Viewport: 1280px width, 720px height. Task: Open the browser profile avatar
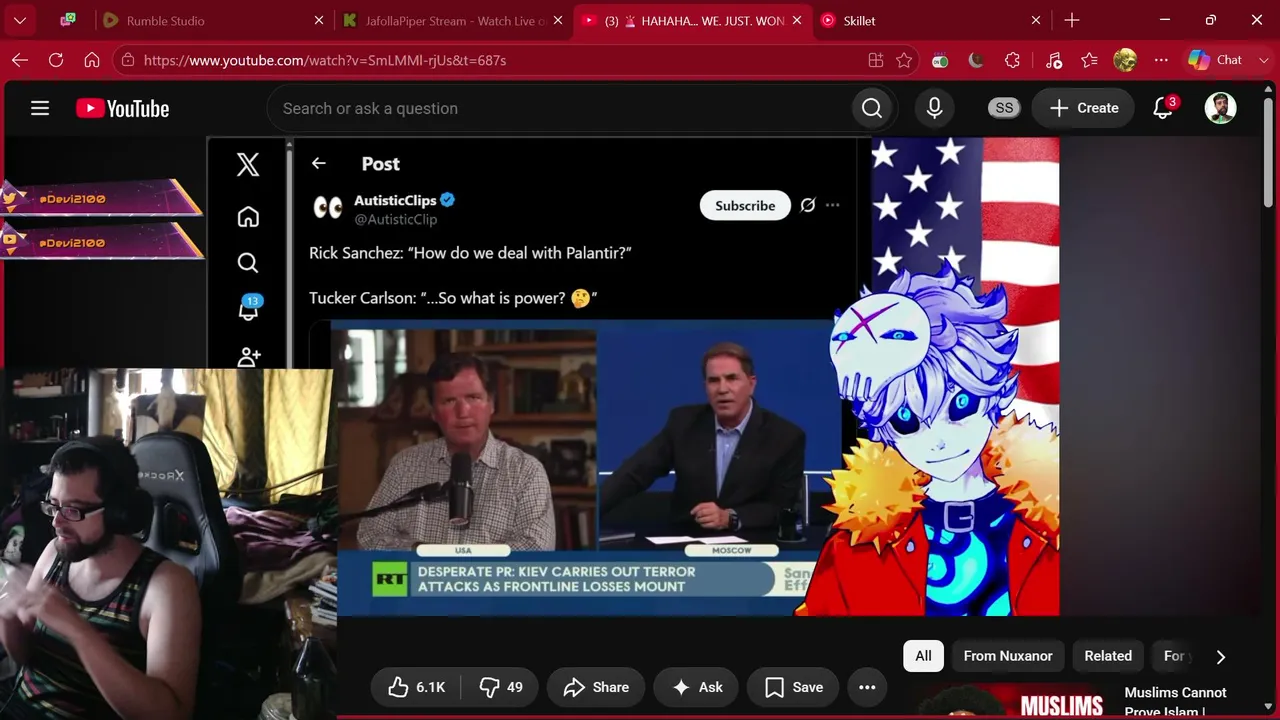click(x=1125, y=60)
